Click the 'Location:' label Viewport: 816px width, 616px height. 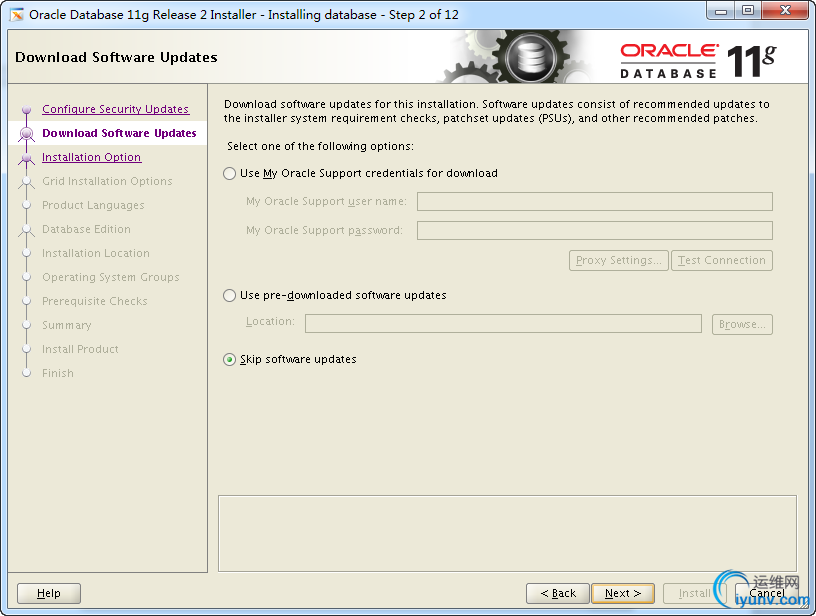click(270, 322)
